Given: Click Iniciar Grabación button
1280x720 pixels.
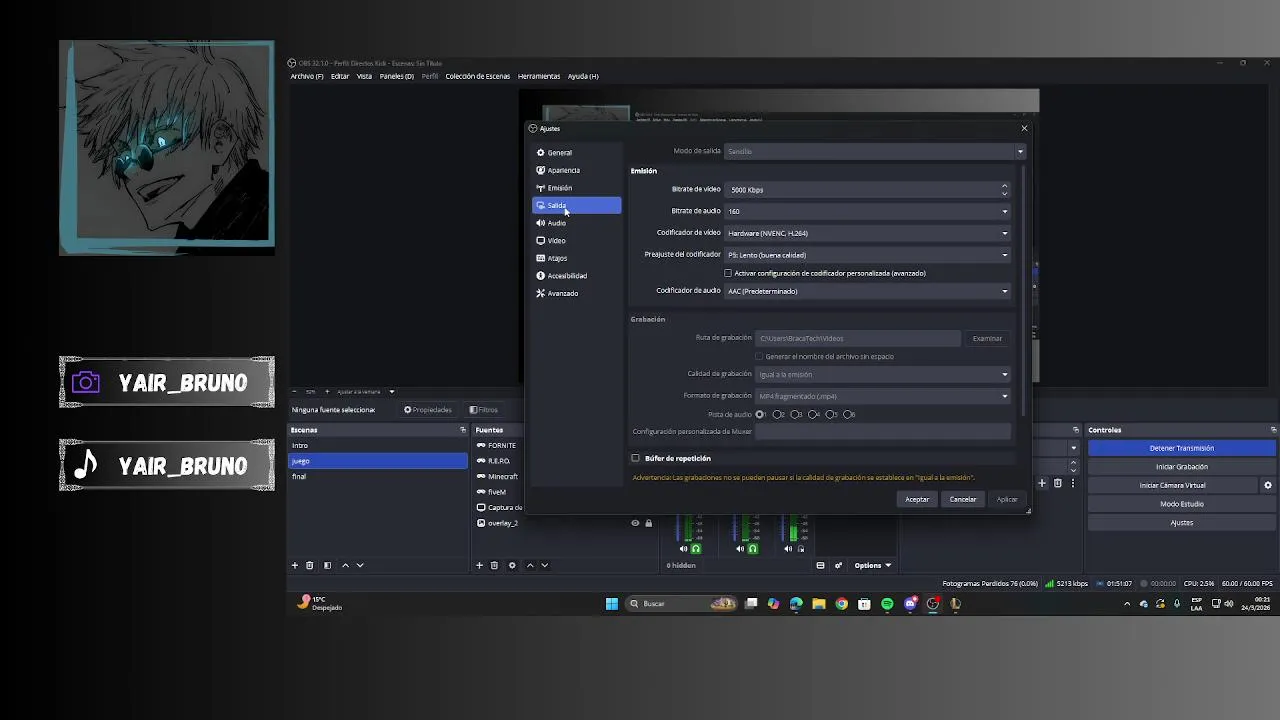Looking at the screenshot, I should 1181,467.
